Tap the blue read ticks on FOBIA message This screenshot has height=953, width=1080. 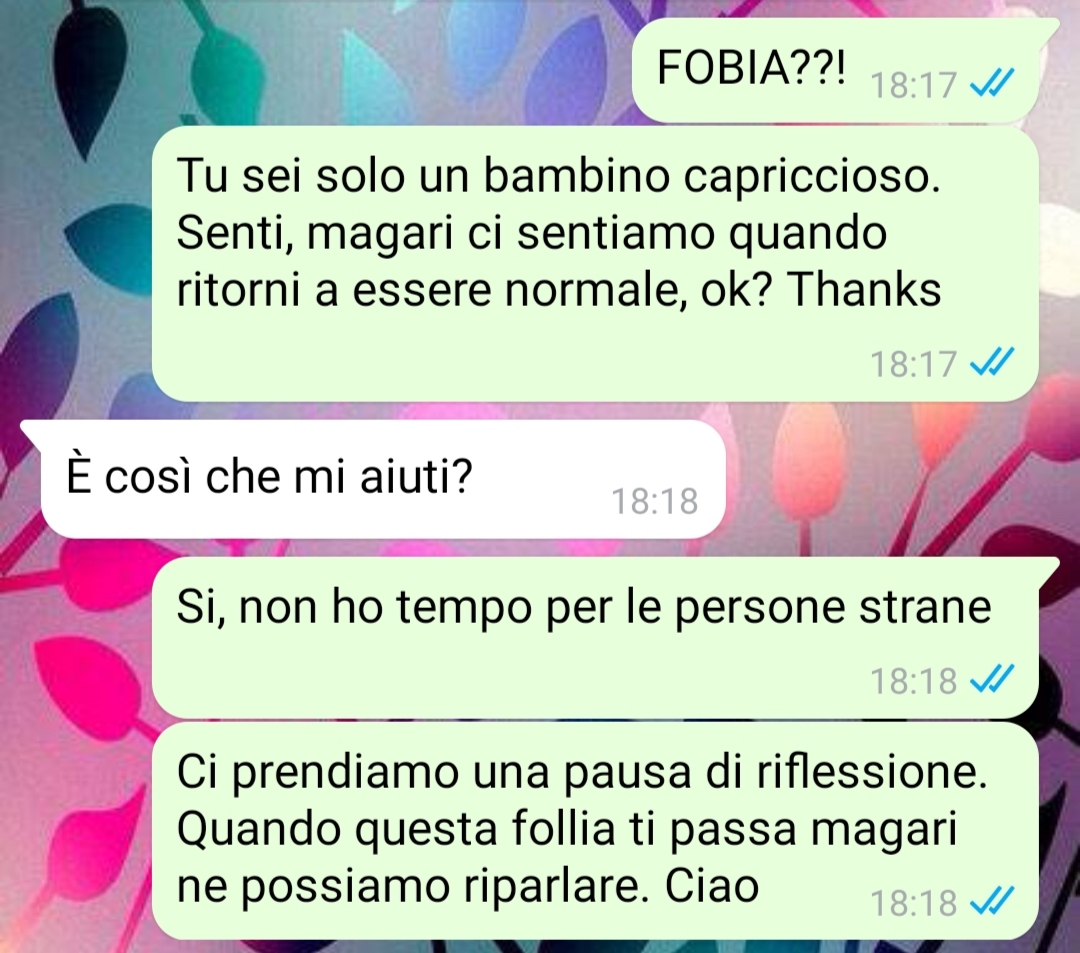point(991,84)
